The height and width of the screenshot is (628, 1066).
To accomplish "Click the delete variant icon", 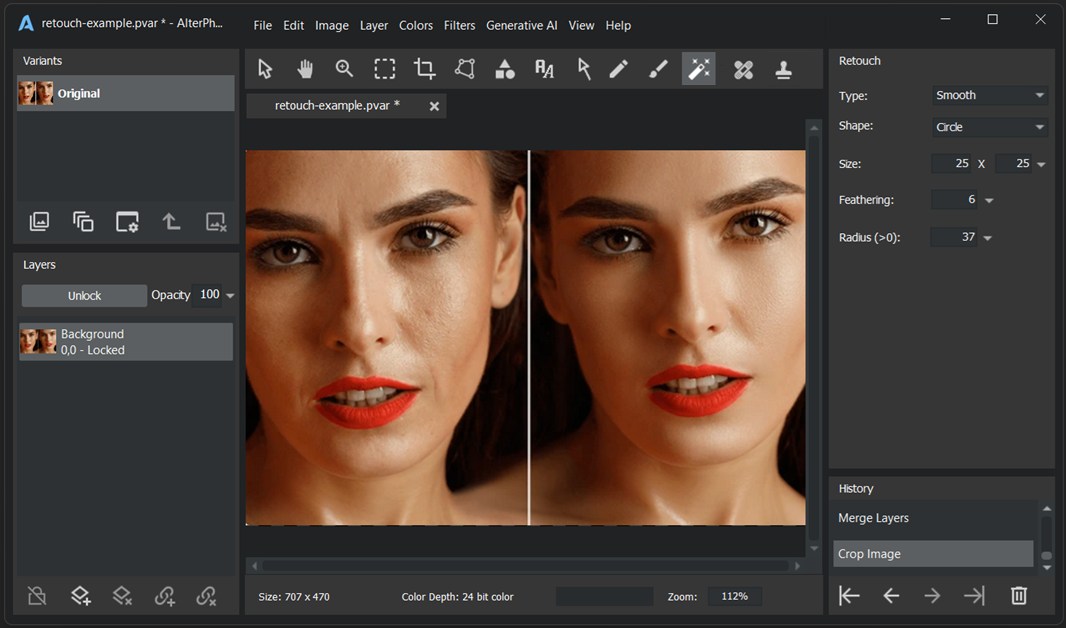I will point(215,222).
